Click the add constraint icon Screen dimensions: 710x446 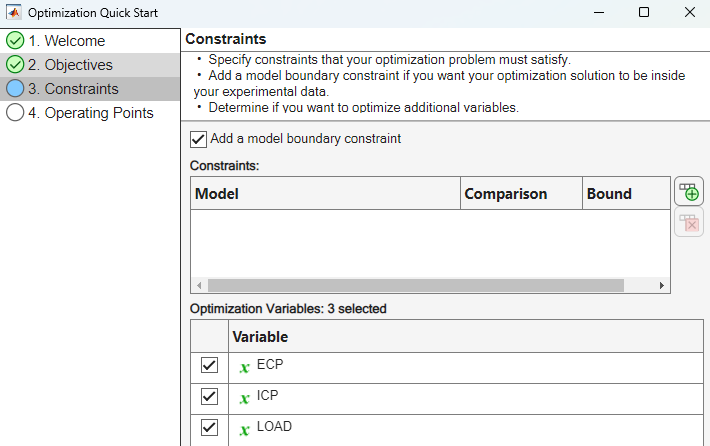[x=689, y=192]
